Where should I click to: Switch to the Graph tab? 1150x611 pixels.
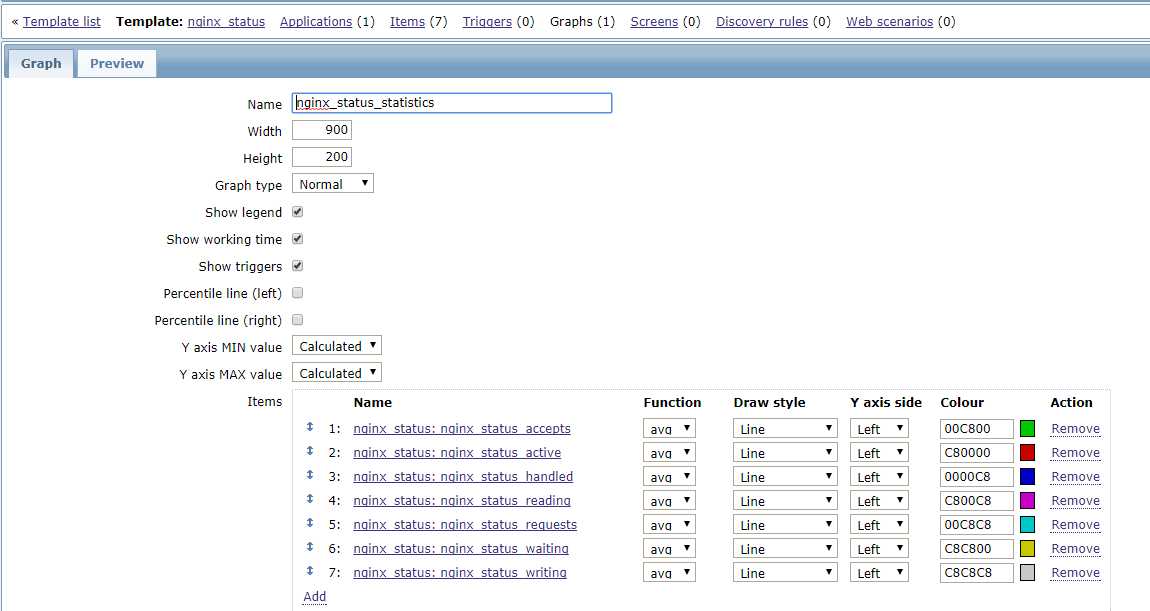pos(41,64)
